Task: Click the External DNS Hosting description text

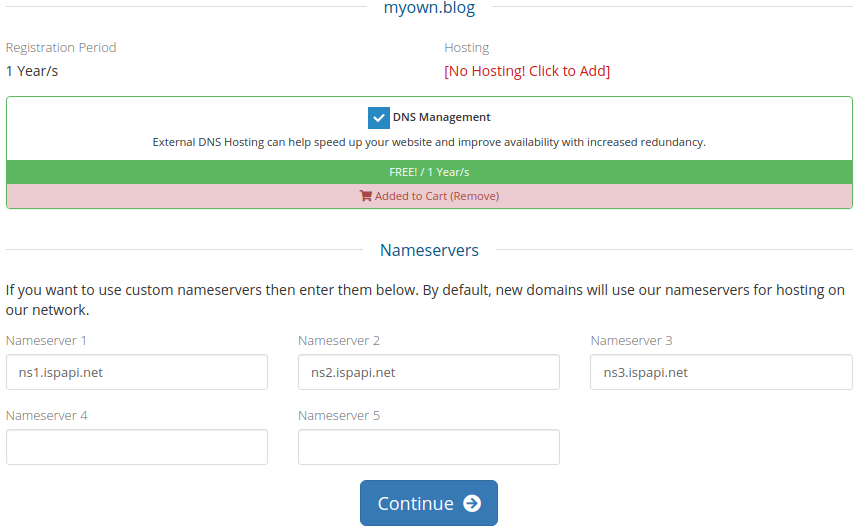Action: tap(429, 142)
